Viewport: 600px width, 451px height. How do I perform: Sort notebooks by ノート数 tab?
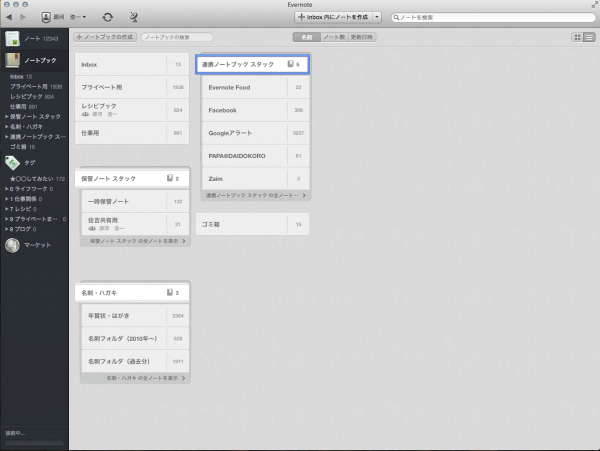coord(334,37)
